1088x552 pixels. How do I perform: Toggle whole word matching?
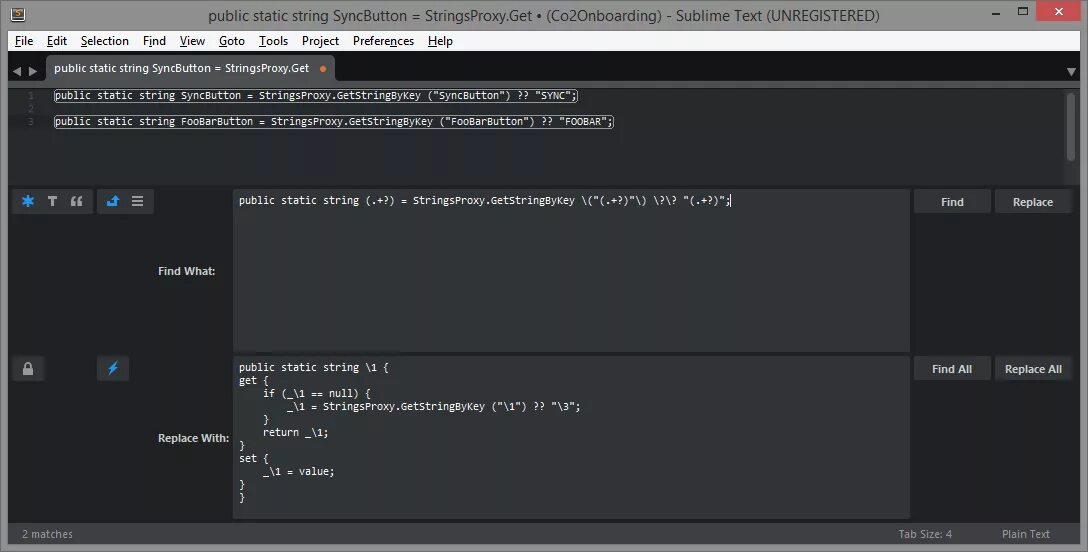(x=76, y=201)
